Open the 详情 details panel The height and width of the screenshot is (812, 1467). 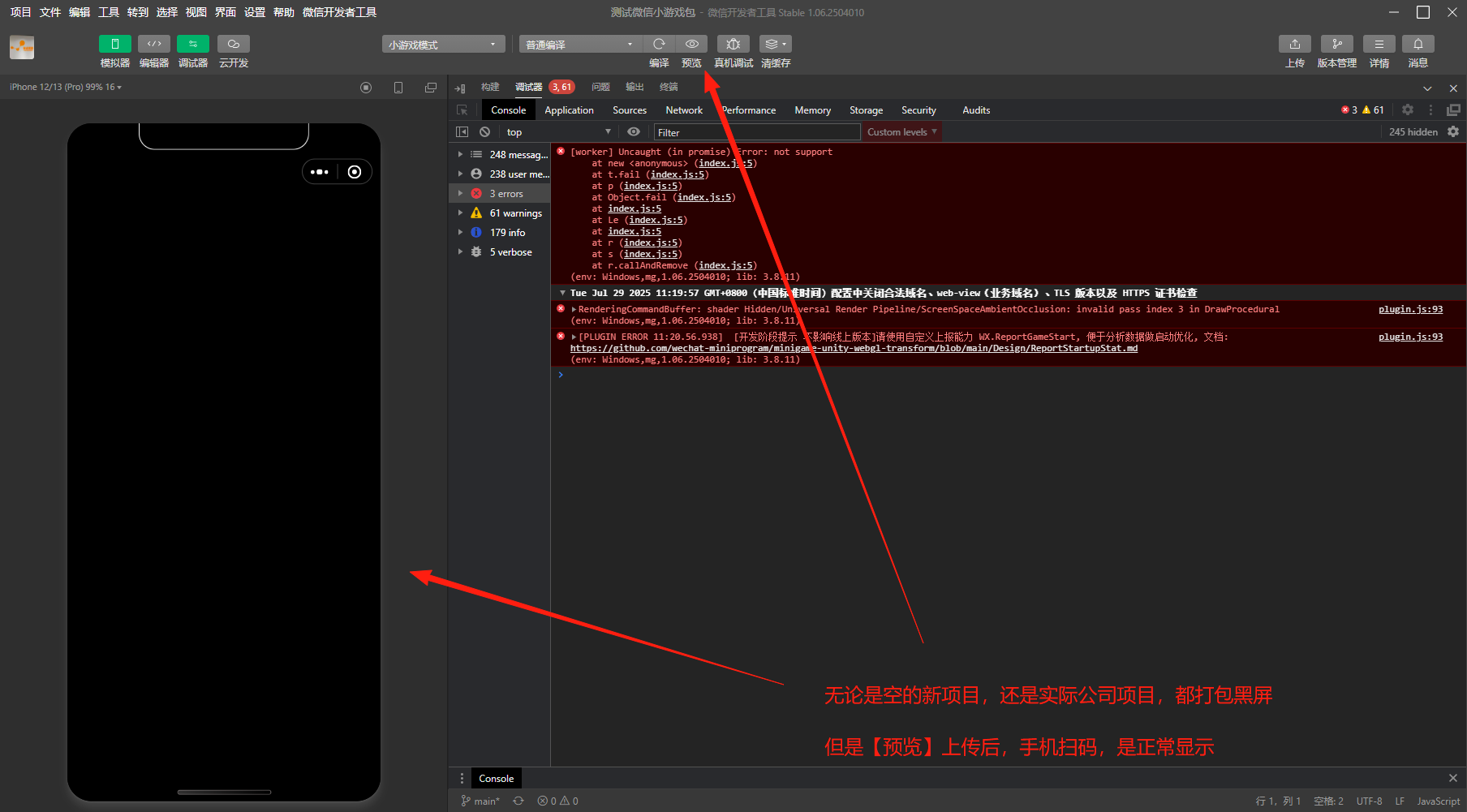pos(1379,44)
